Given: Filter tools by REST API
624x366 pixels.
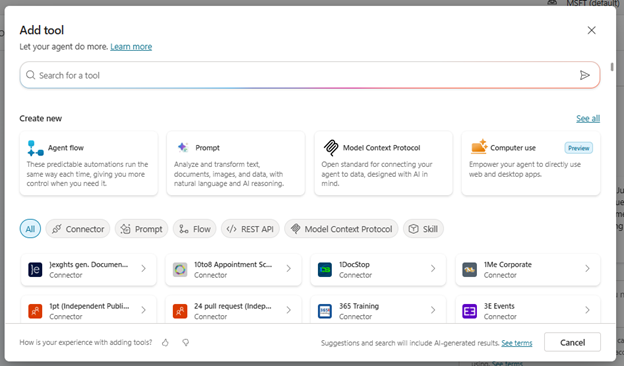Looking at the screenshot, I should coord(250,229).
